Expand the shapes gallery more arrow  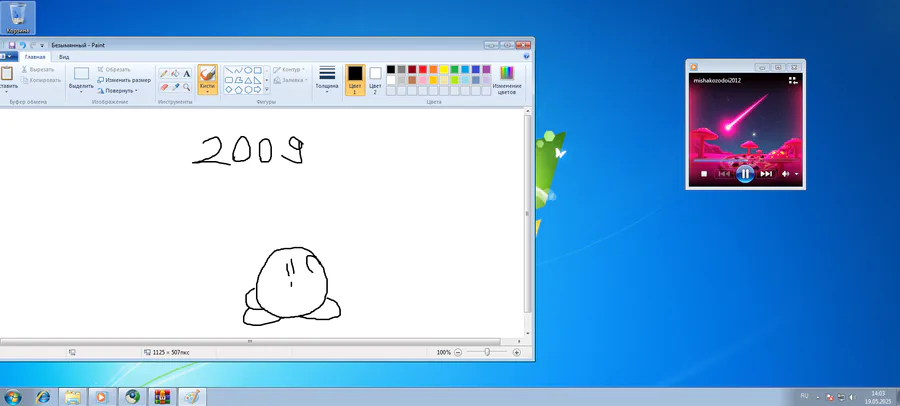[x=267, y=90]
